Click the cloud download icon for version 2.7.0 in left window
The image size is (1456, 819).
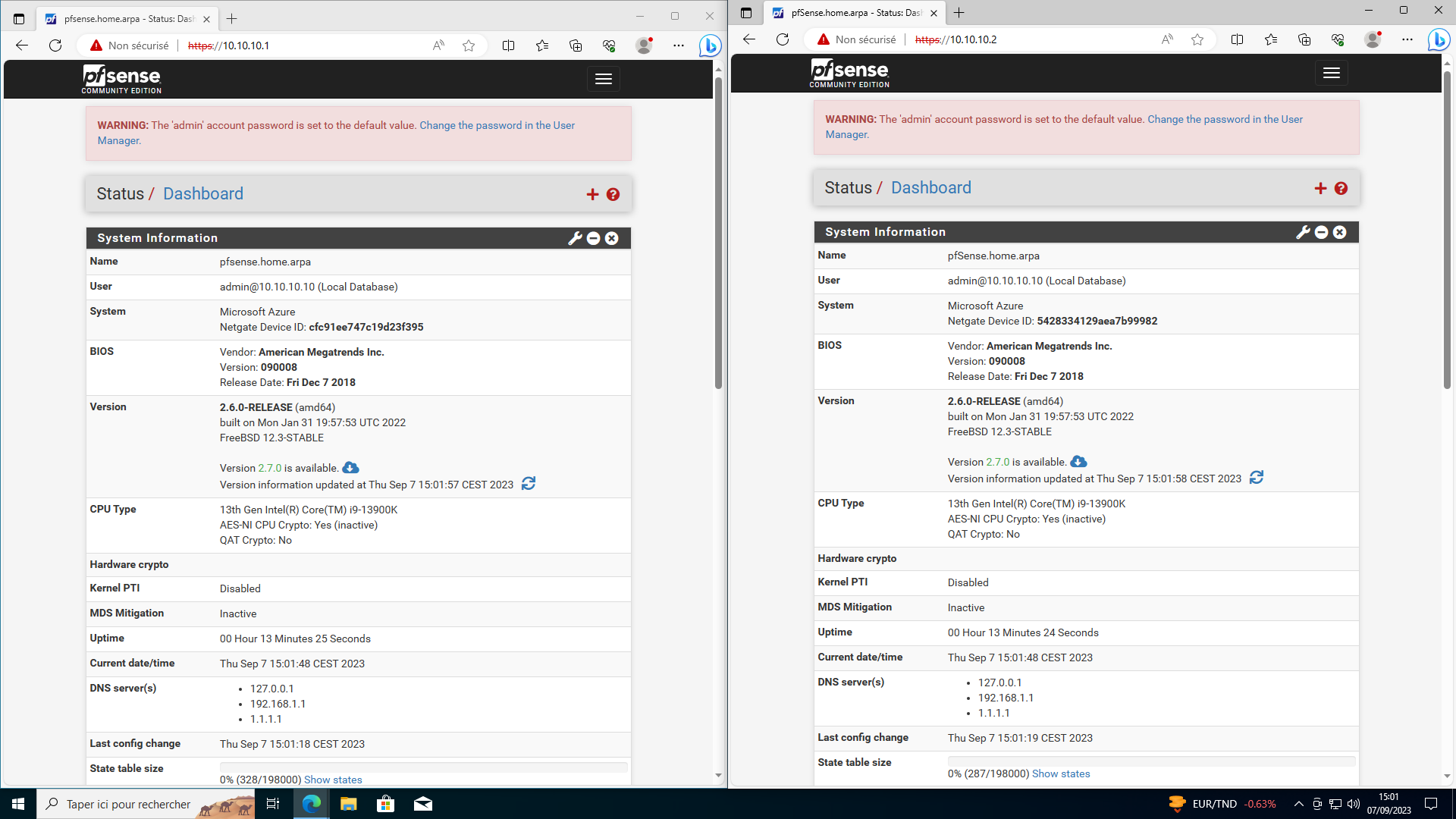[x=350, y=468]
